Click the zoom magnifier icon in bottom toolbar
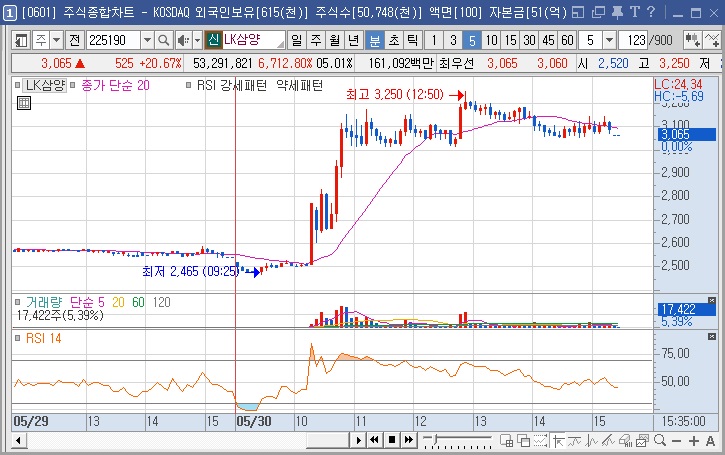This screenshot has width=725, height=455. (x=660, y=441)
